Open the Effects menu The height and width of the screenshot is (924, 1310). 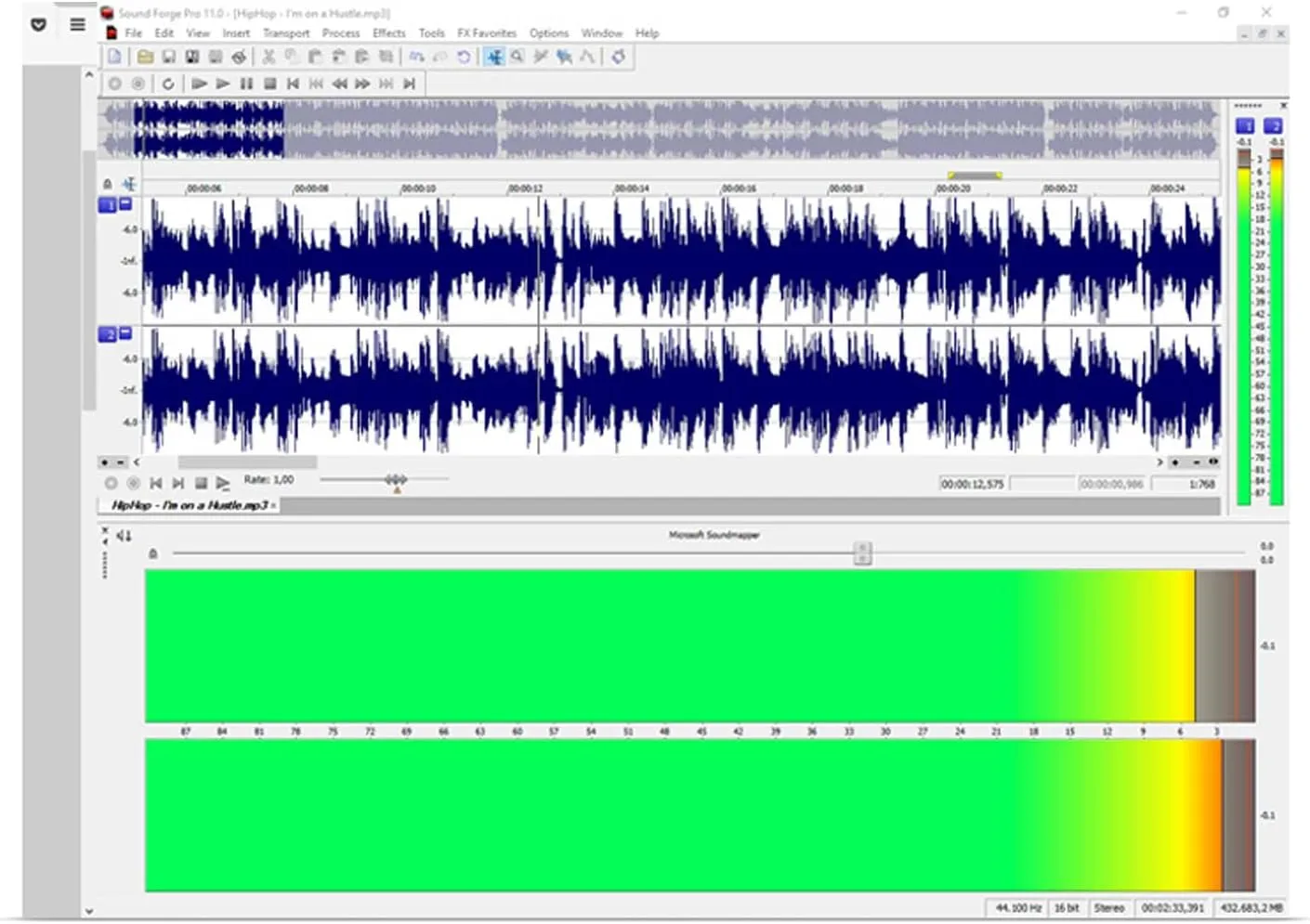pos(388,33)
